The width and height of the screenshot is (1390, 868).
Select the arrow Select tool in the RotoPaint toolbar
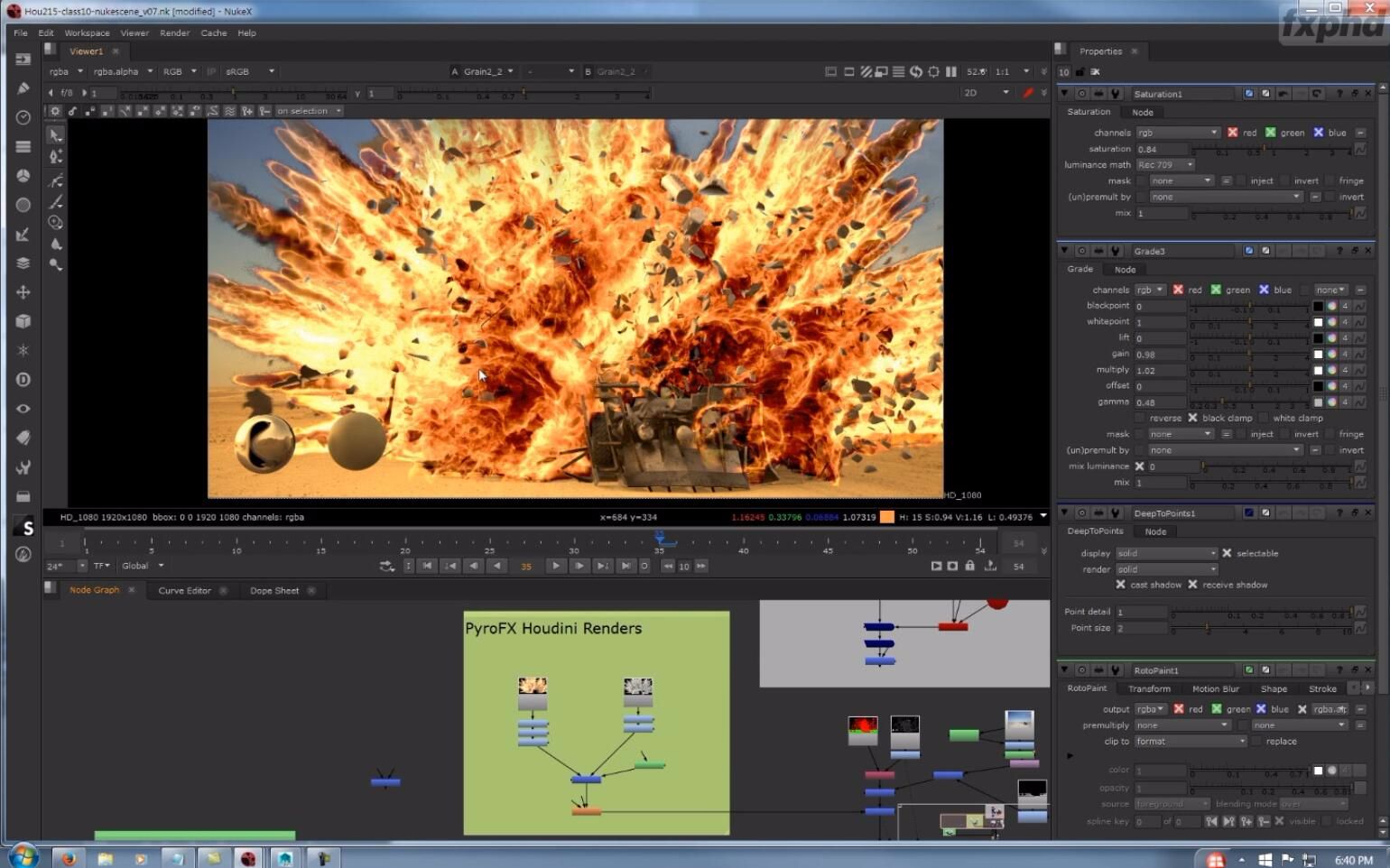56,134
